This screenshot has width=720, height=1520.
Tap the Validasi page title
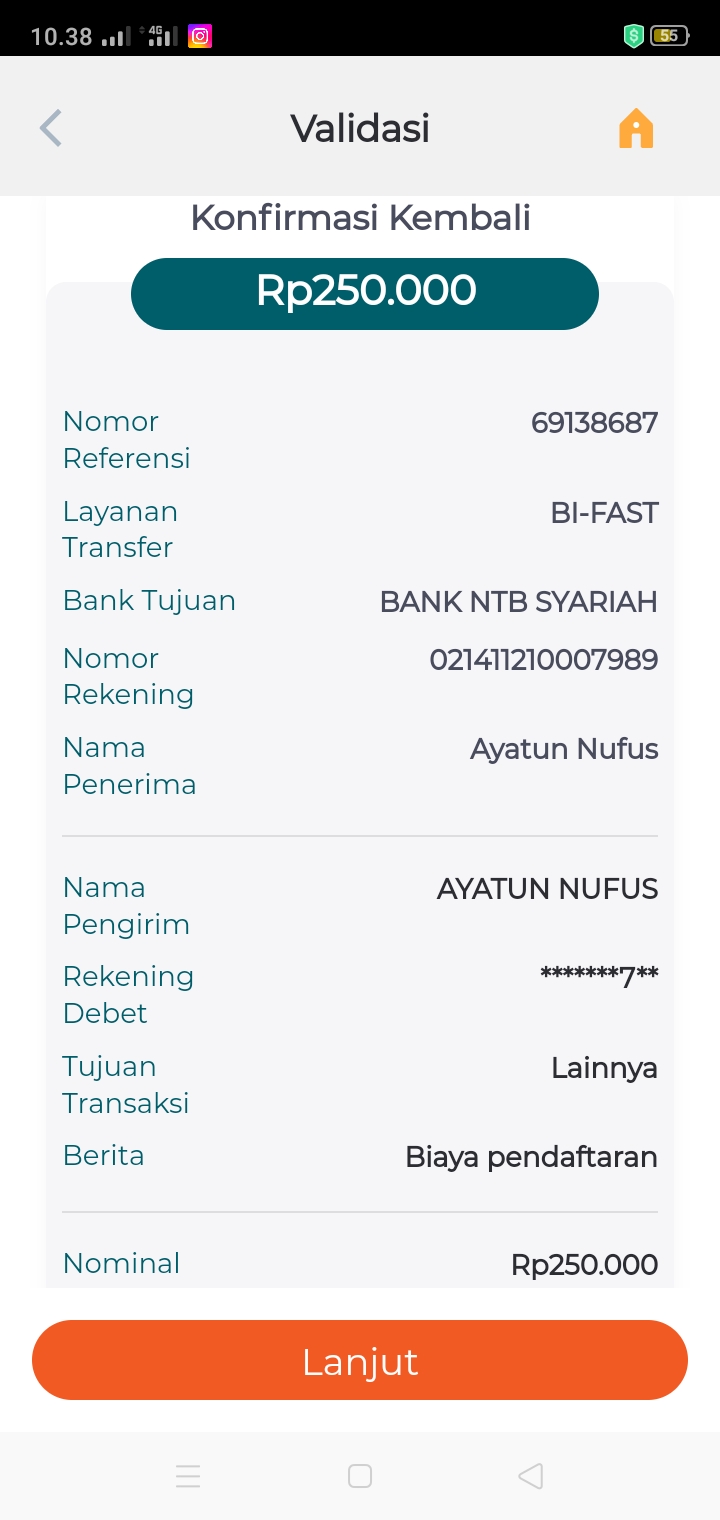click(360, 129)
